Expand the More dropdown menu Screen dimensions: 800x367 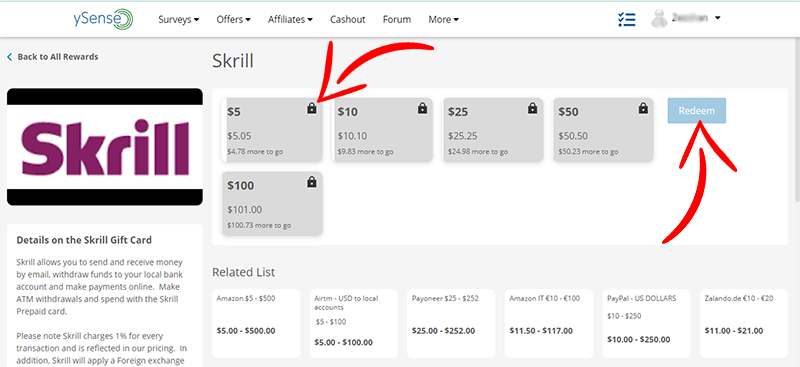pos(443,19)
